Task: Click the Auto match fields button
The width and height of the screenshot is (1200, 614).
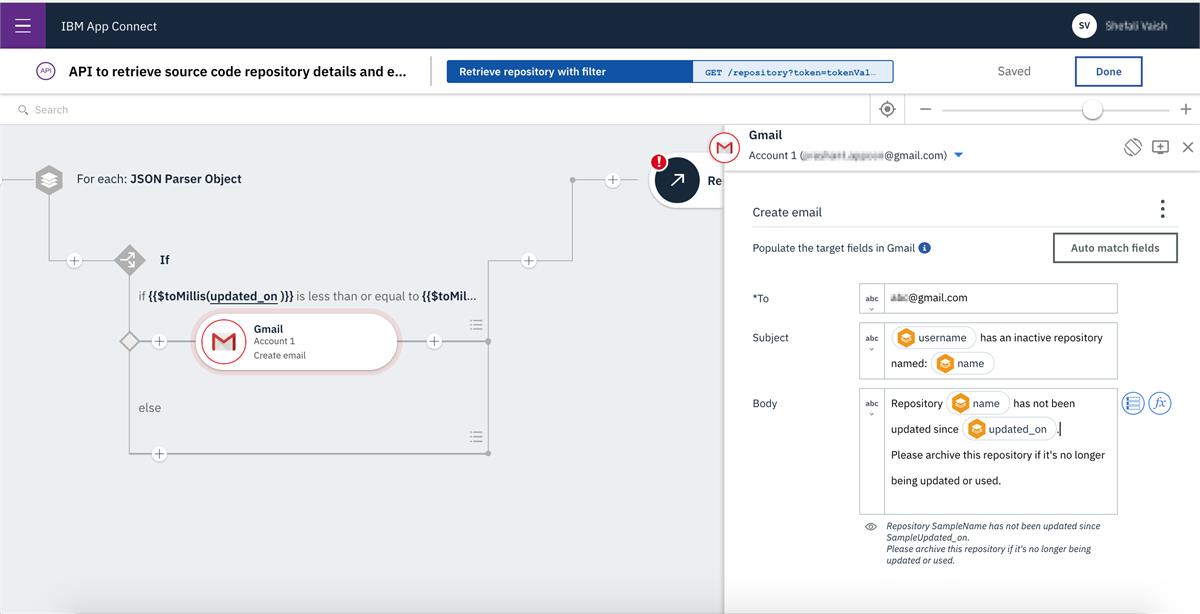Action: (x=1114, y=247)
